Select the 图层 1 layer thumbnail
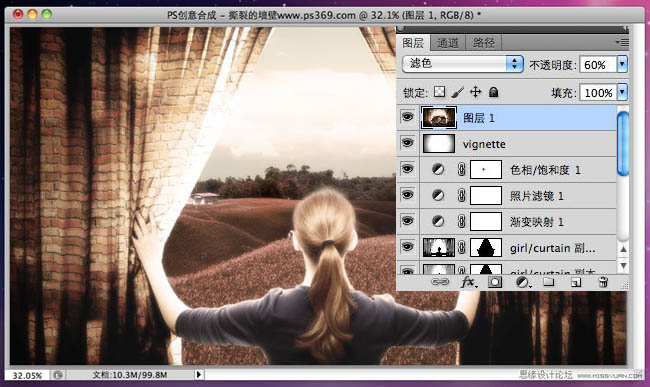650x387 pixels. point(439,118)
